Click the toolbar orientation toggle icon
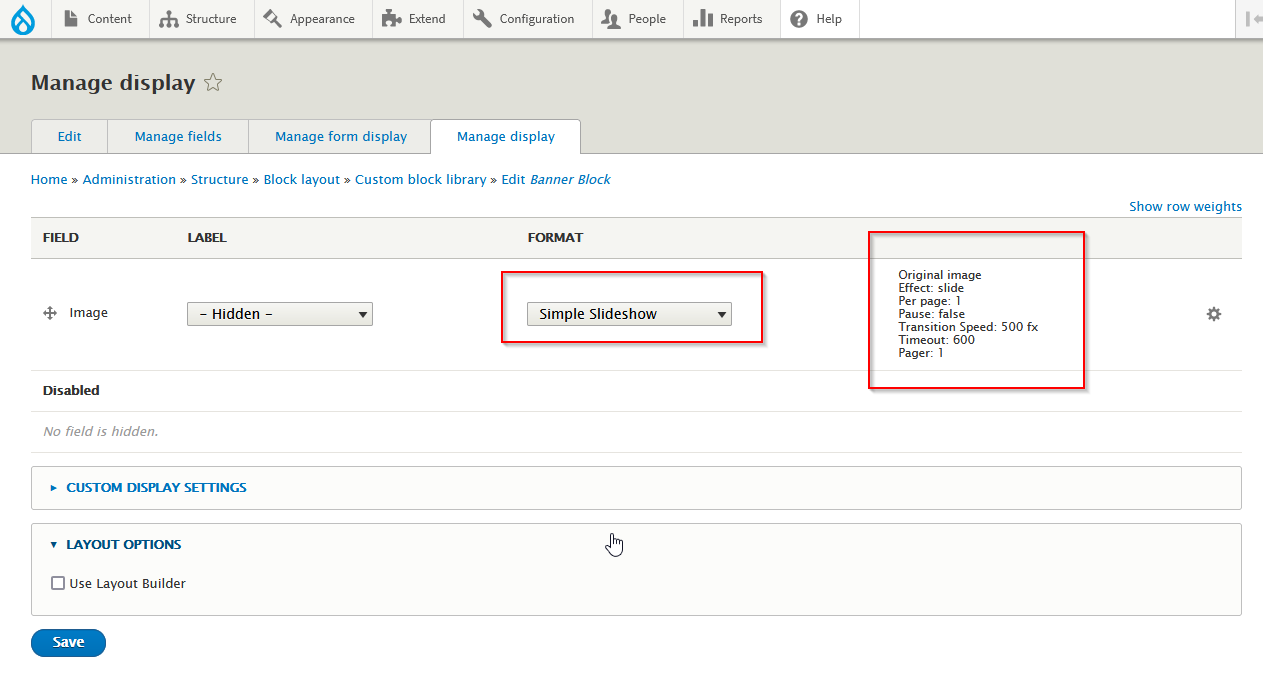The width and height of the screenshot is (1263, 686). point(1252,19)
